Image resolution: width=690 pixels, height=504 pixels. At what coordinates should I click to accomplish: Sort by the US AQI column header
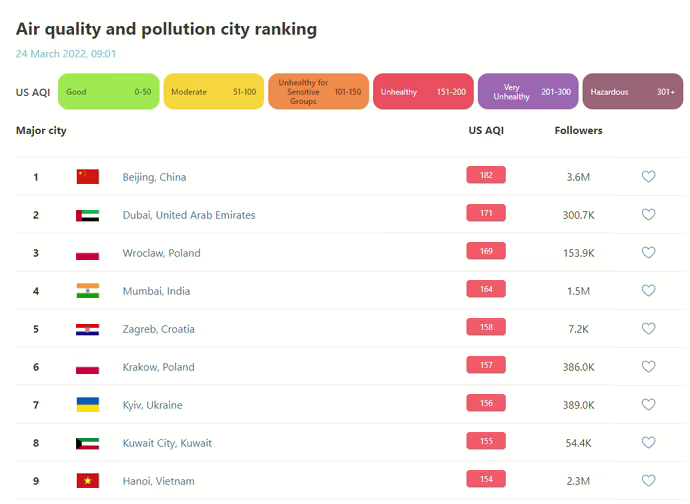486,130
